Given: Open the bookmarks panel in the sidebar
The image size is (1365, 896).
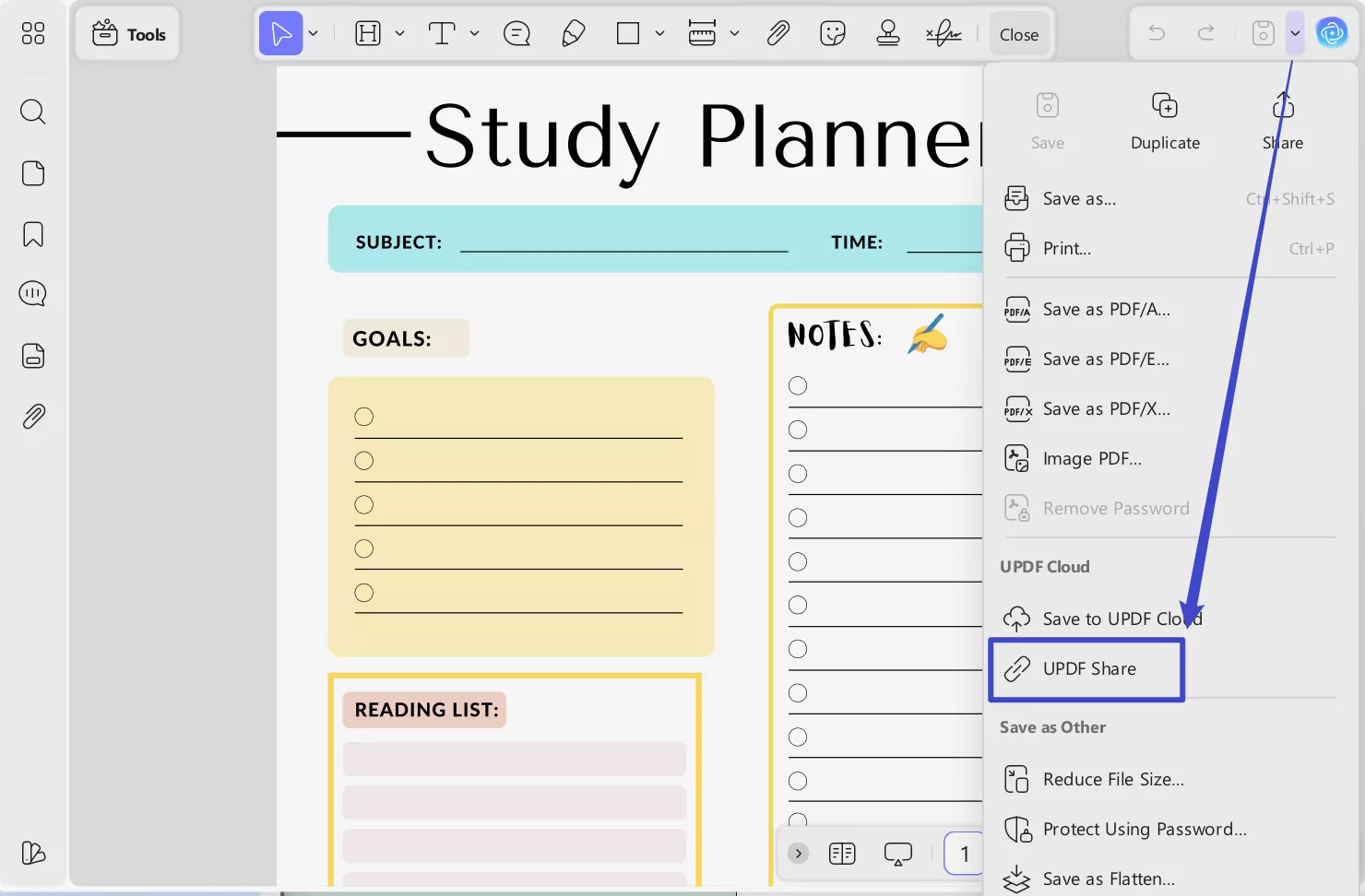Looking at the screenshot, I should (33, 234).
